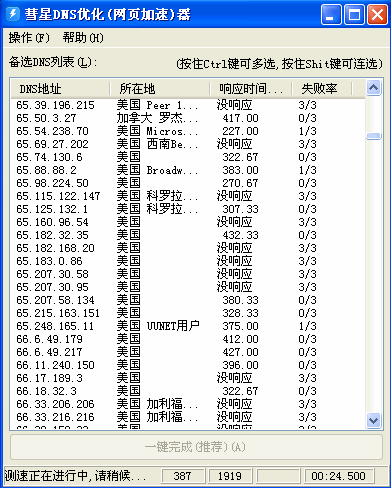Click the vertical scrollbar thumb
The image size is (391, 488).
373,136
